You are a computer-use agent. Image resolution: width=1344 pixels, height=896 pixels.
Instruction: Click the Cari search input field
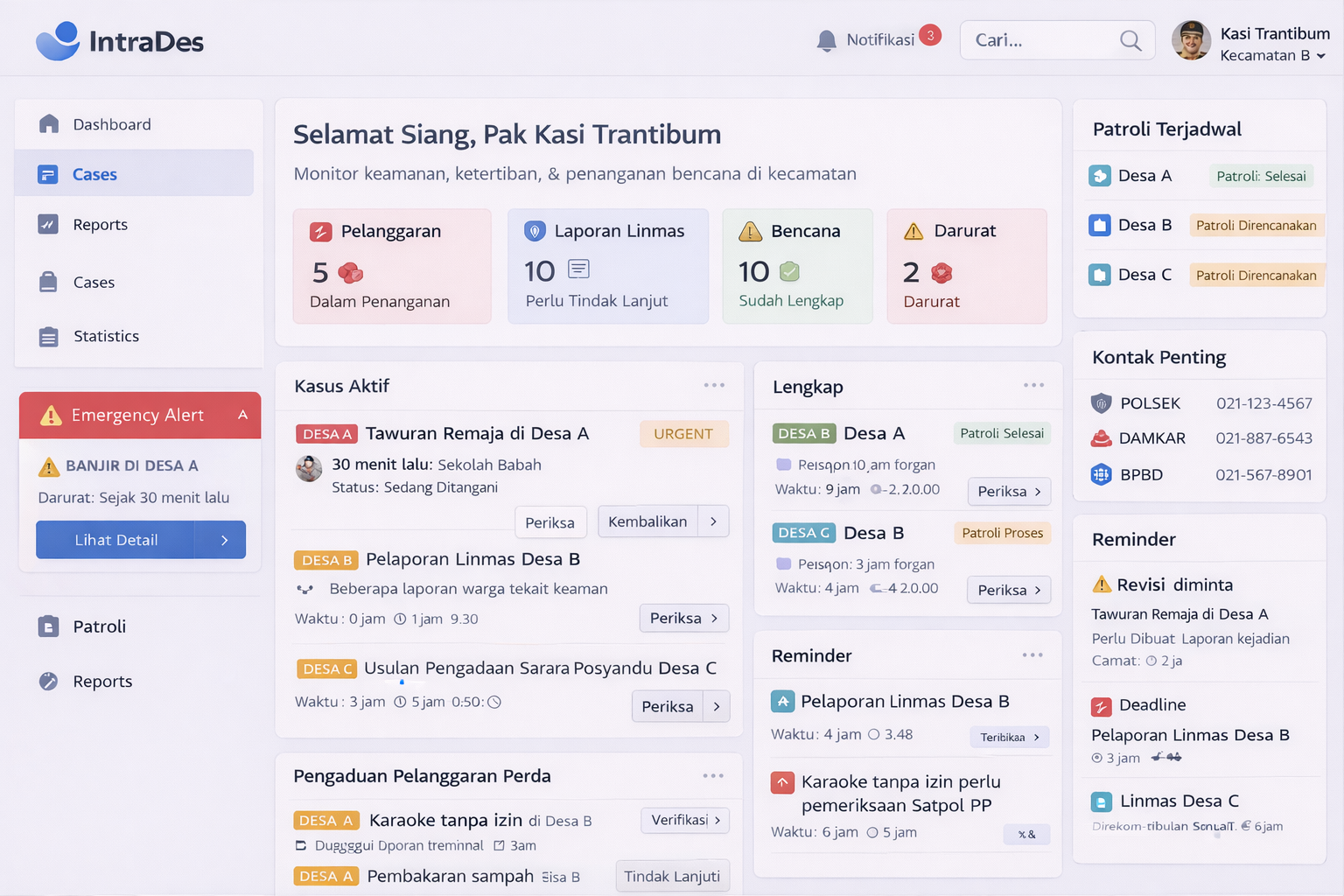coord(1041,40)
